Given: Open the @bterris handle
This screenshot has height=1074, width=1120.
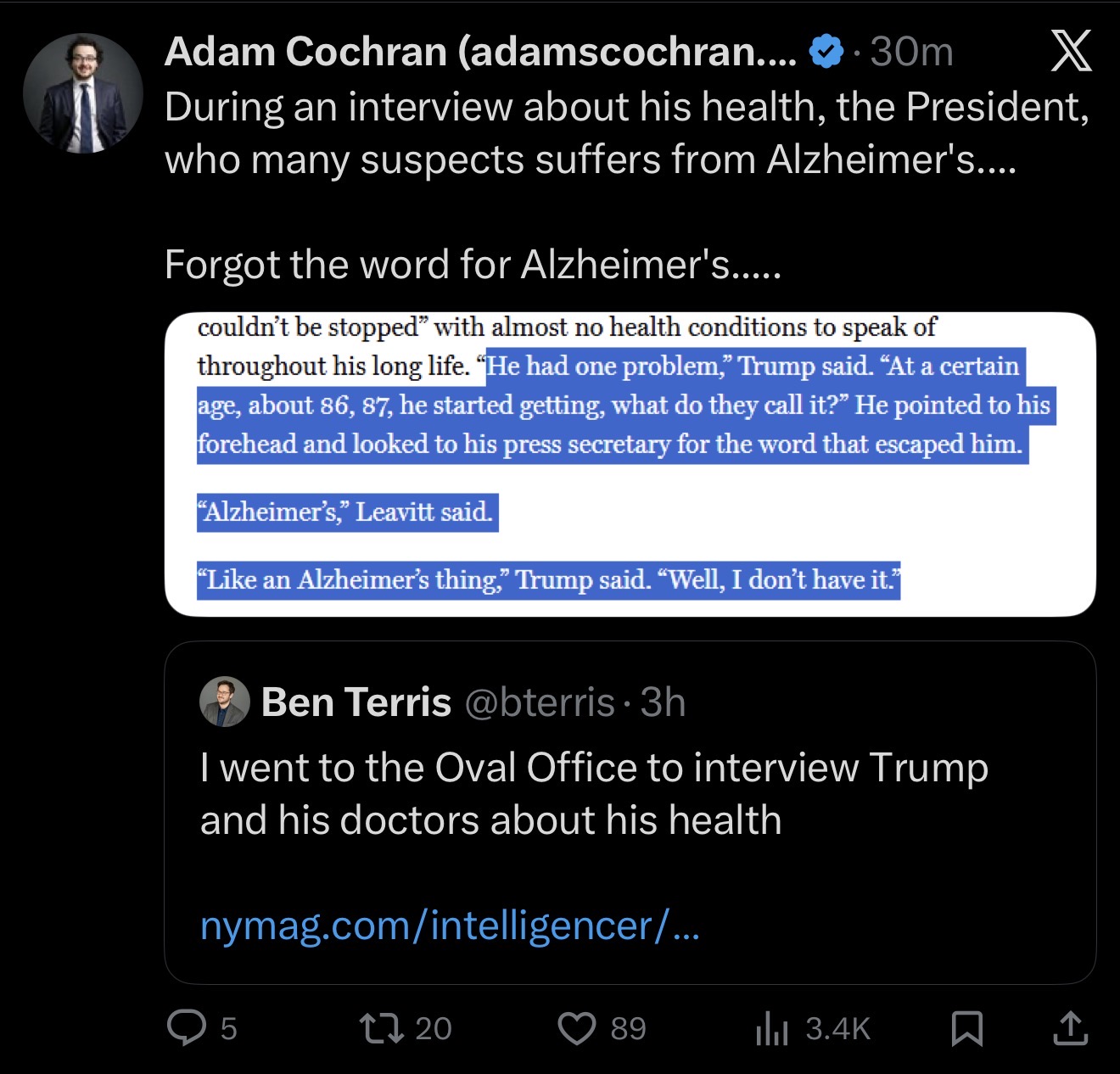Looking at the screenshot, I should [539, 702].
